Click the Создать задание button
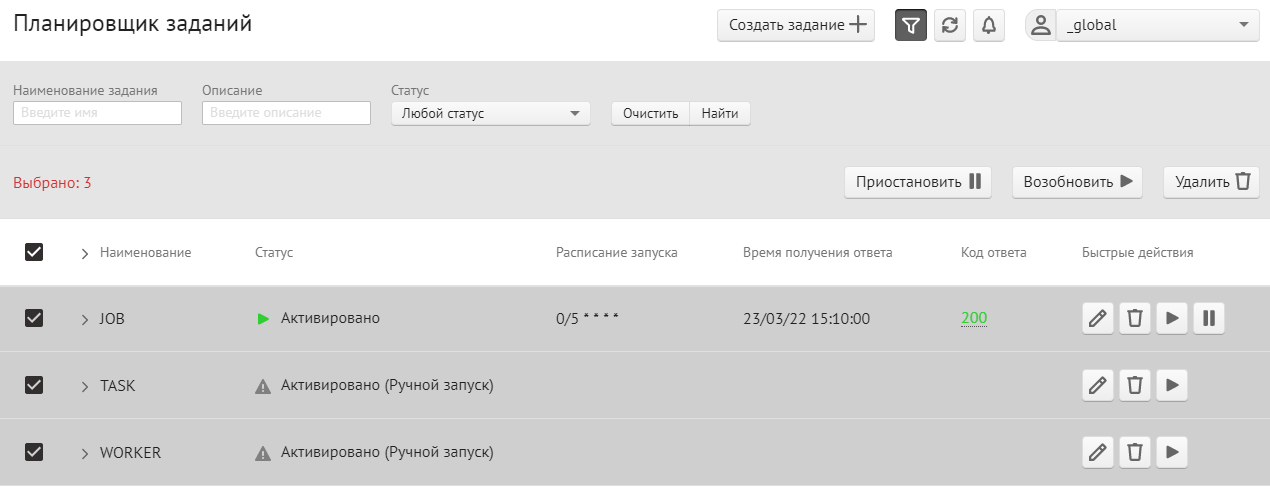This screenshot has width=1270, height=488. click(x=796, y=26)
